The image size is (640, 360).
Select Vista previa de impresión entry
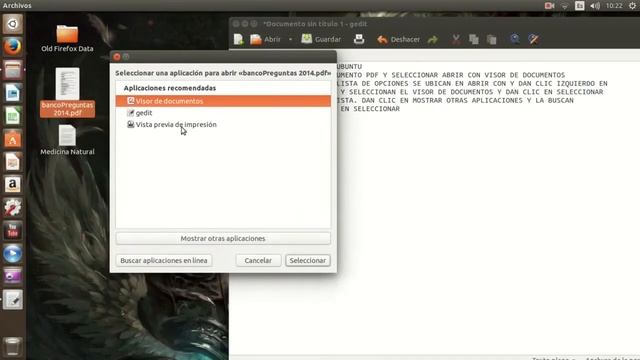click(223, 124)
